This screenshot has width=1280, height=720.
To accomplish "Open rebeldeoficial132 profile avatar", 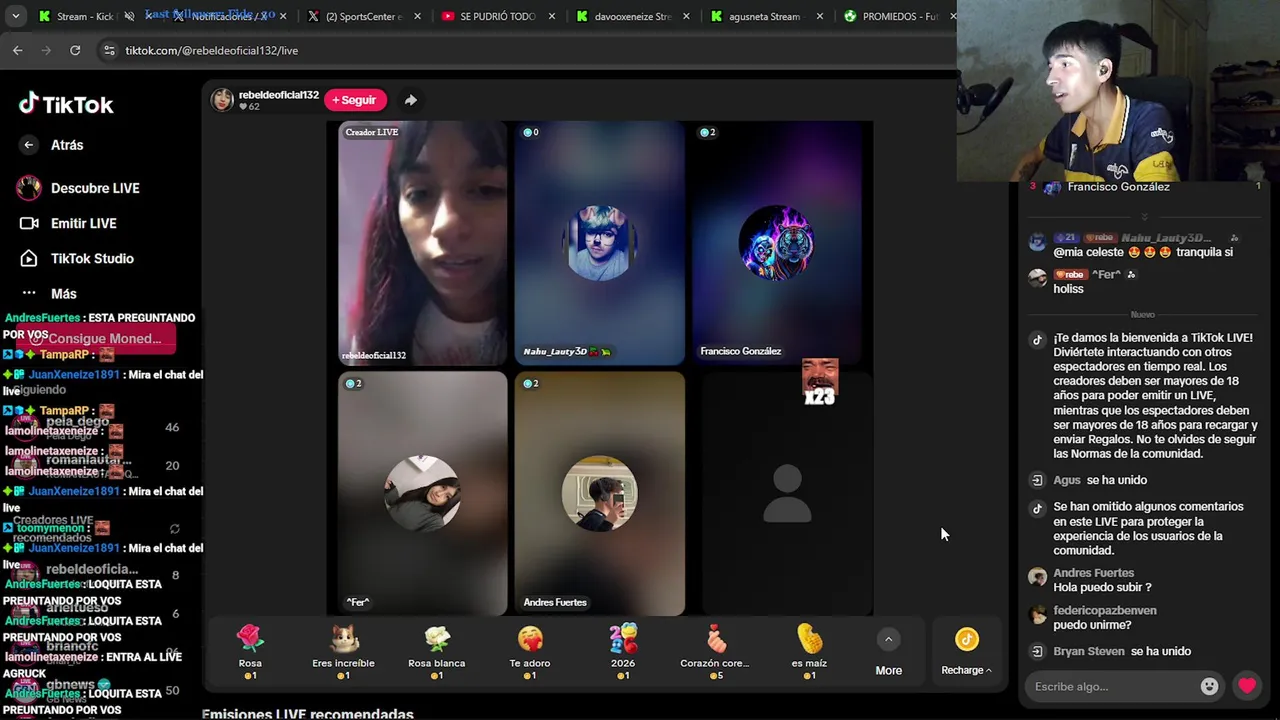I will tap(222, 99).
